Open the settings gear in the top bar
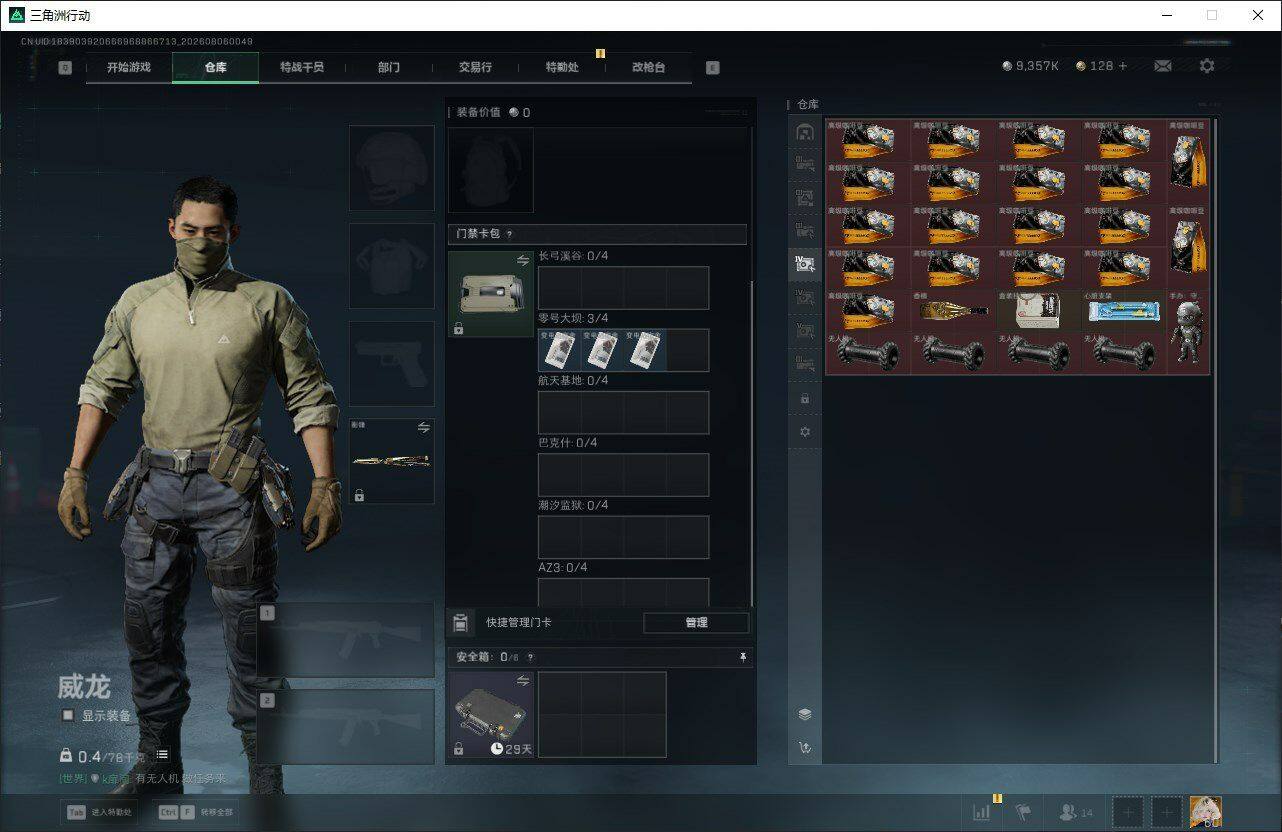1282x832 pixels. (1207, 66)
